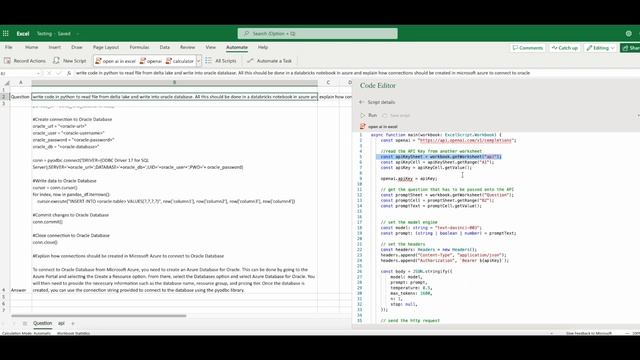Click the Save script icon

pyautogui.click(x=384, y=116)
